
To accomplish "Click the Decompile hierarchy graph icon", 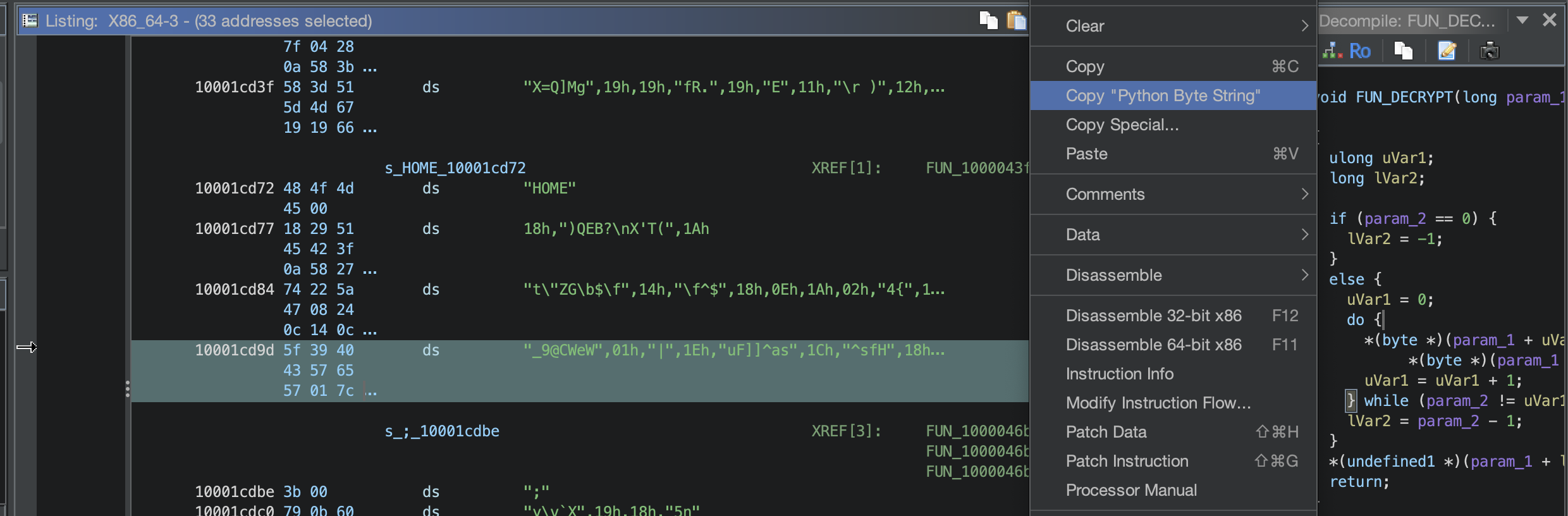I will (x=1332, y=51).
